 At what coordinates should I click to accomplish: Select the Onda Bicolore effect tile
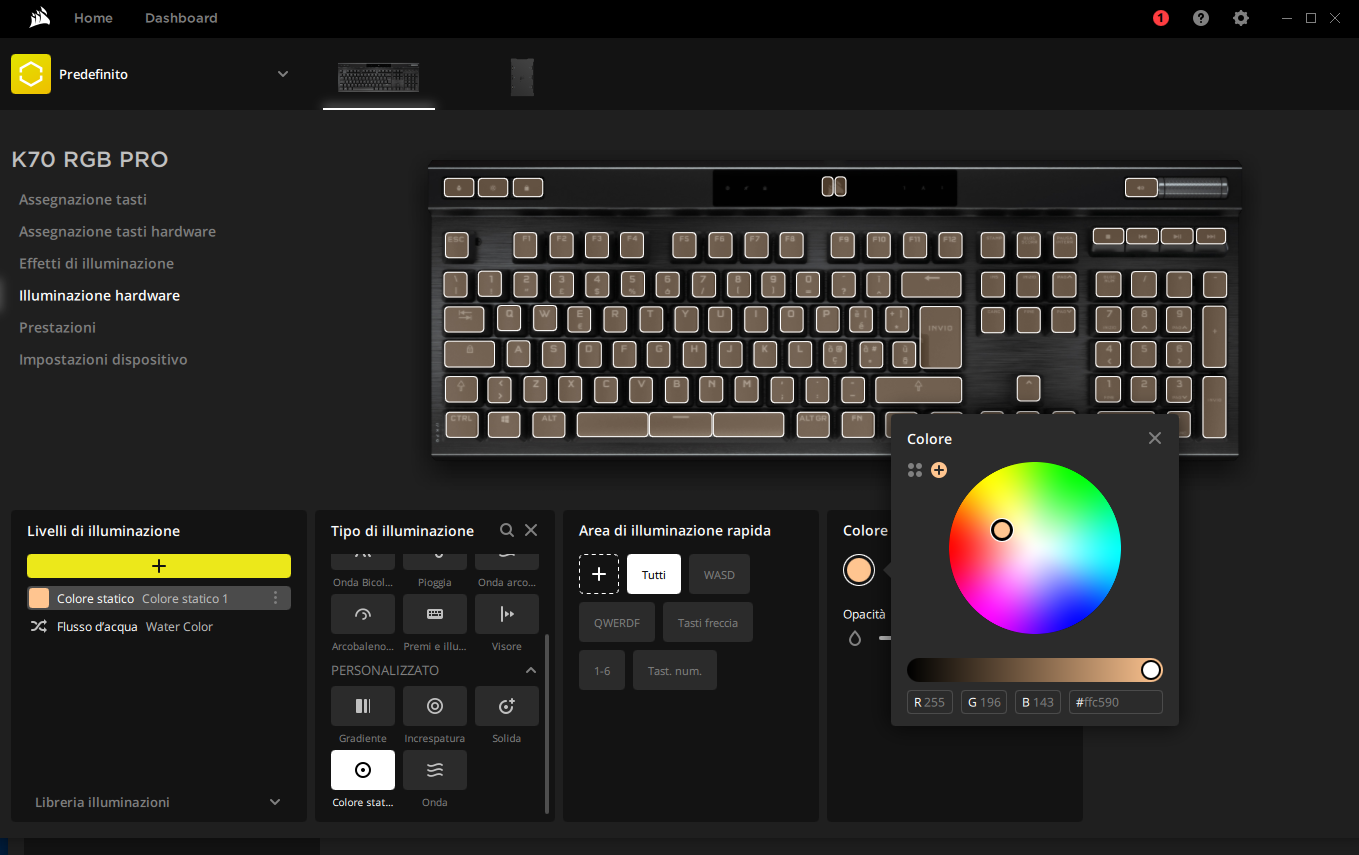(x=363, y=561)
